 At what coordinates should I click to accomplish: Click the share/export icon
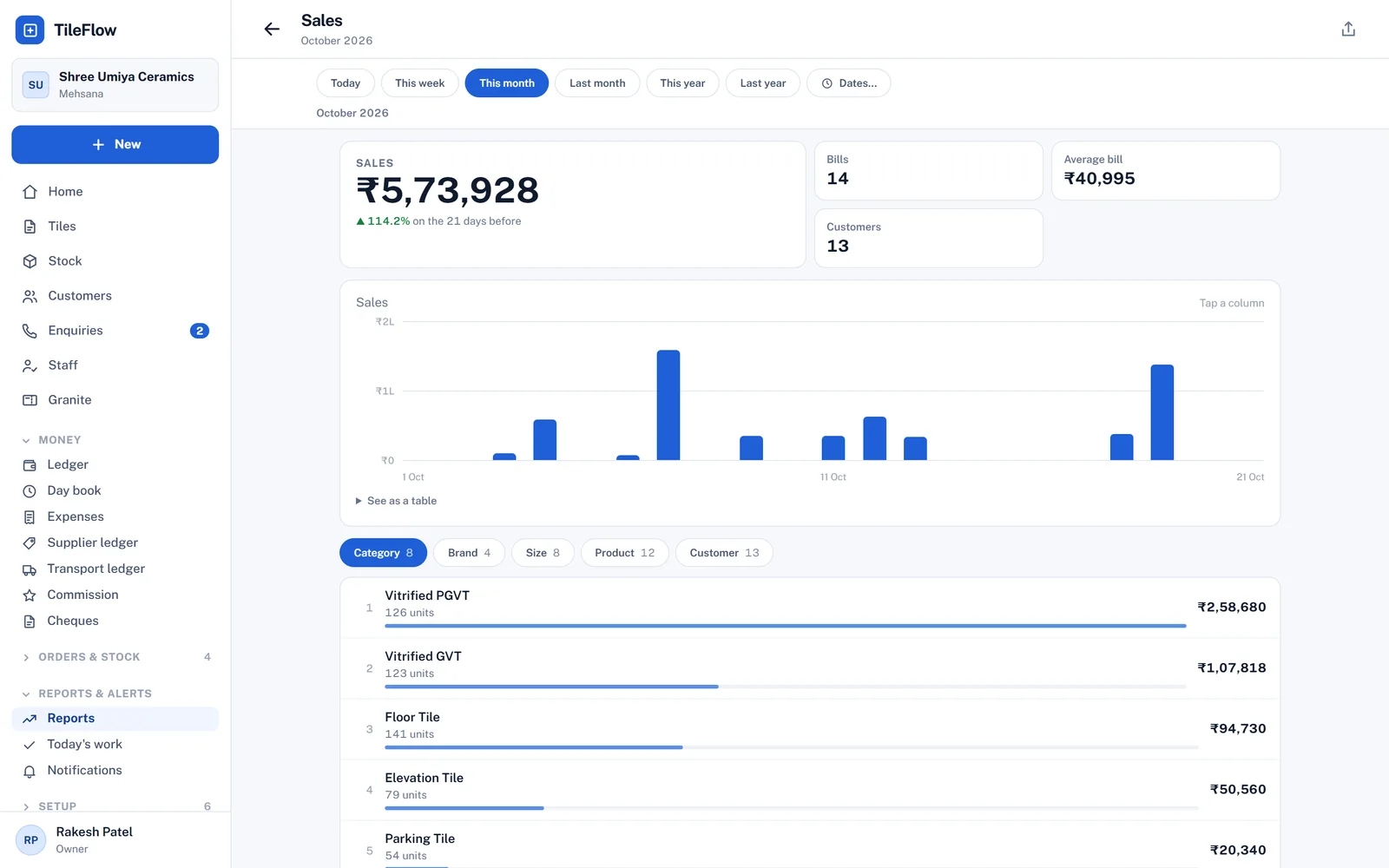coord(1348,30)
